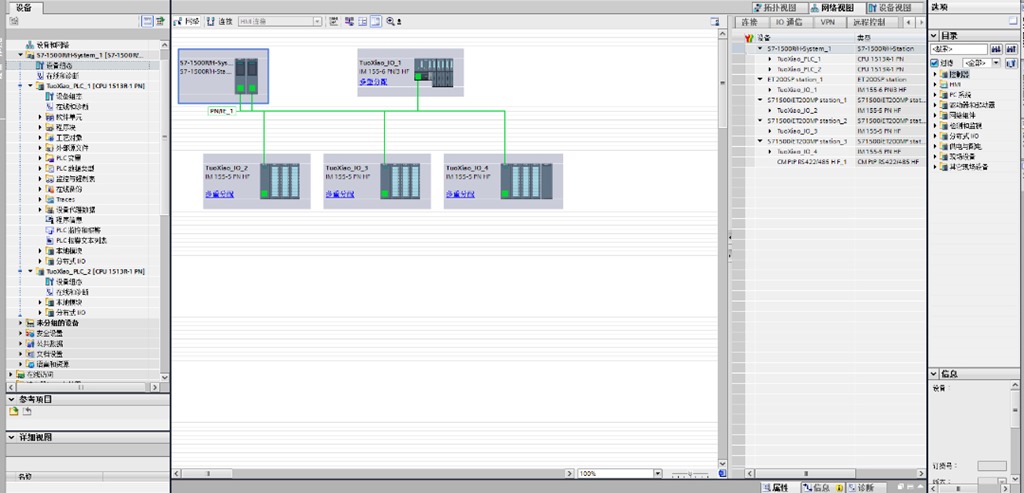Click the 多重分配 link under TuoXiao_IO_1
The height and width of the screenshot is (493, 1024).
pyautogui.click(x=373, y=82)
